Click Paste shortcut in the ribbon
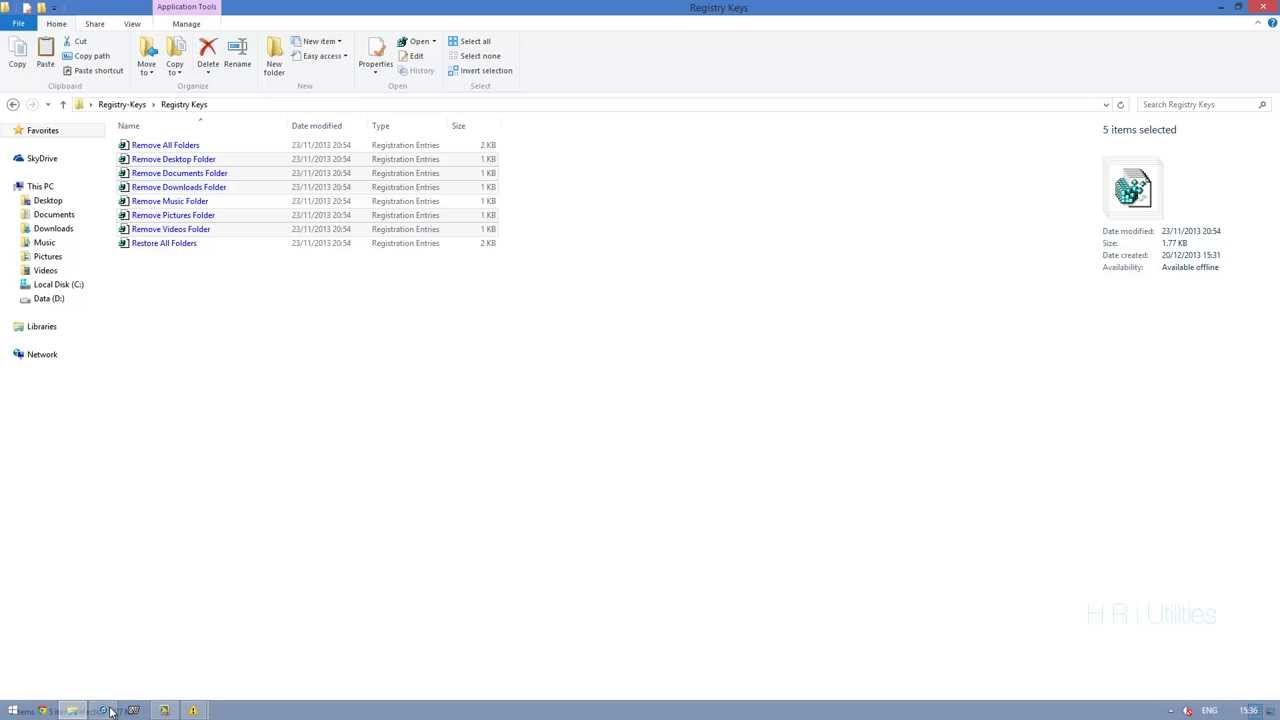1280x720 pixels. tap(93, 71)
